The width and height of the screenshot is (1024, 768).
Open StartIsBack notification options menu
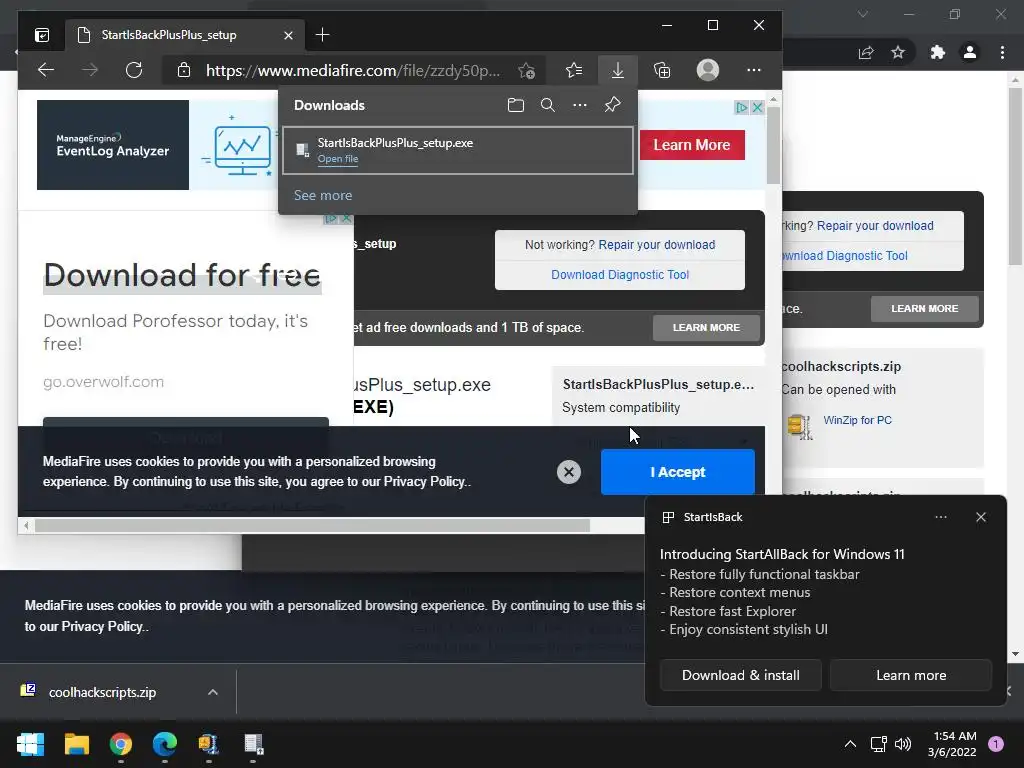tap(941, 517)
